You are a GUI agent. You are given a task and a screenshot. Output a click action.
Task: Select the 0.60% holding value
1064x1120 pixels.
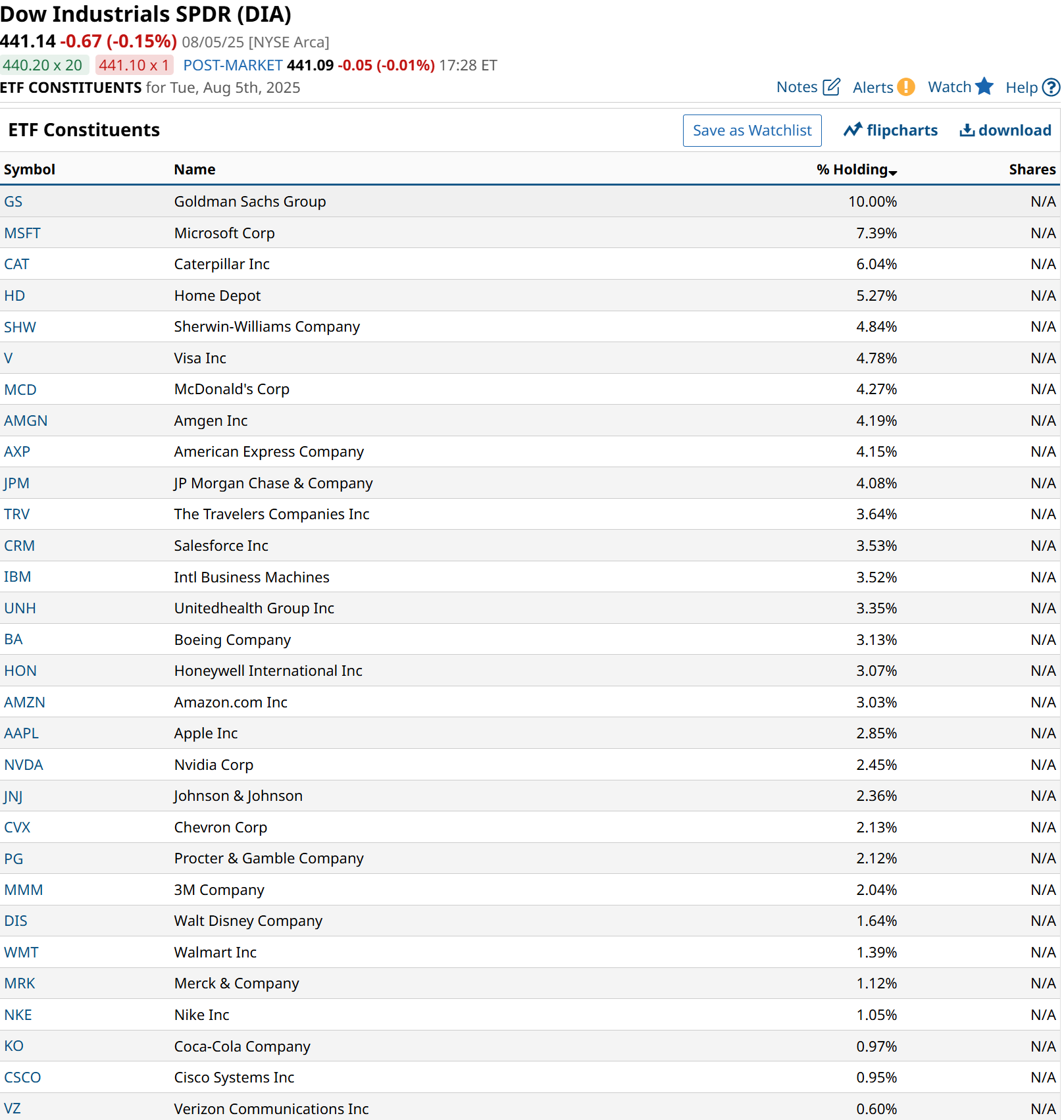pos(876,1109)
